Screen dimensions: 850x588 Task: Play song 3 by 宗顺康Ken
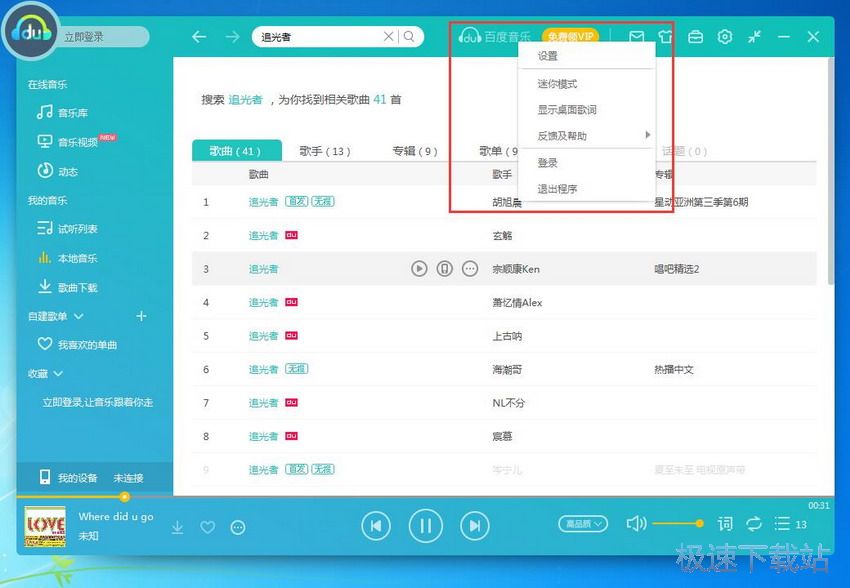(x=419, y=268)
